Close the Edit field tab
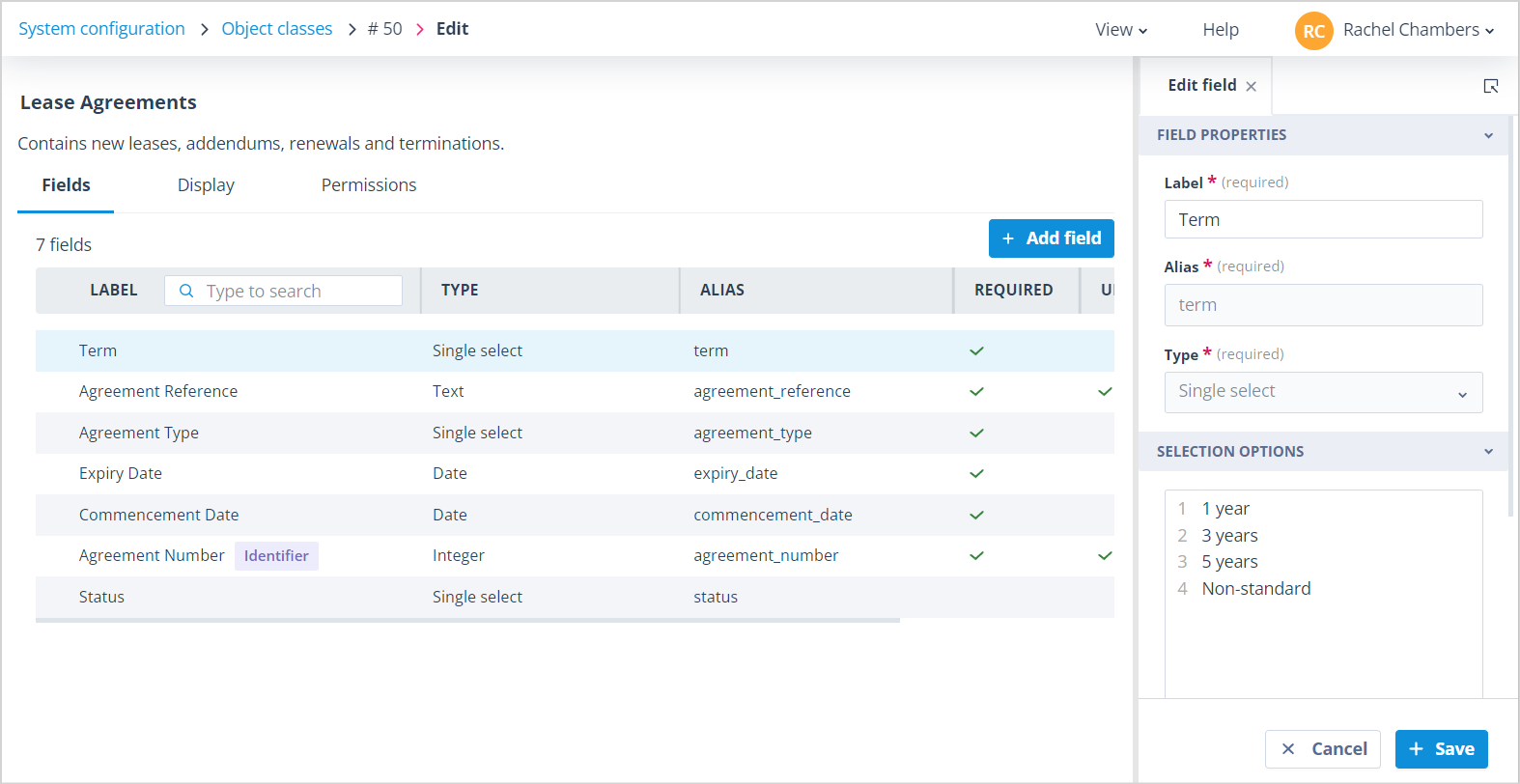This screenshot has width=1520, height=784. pos(1252,86)
